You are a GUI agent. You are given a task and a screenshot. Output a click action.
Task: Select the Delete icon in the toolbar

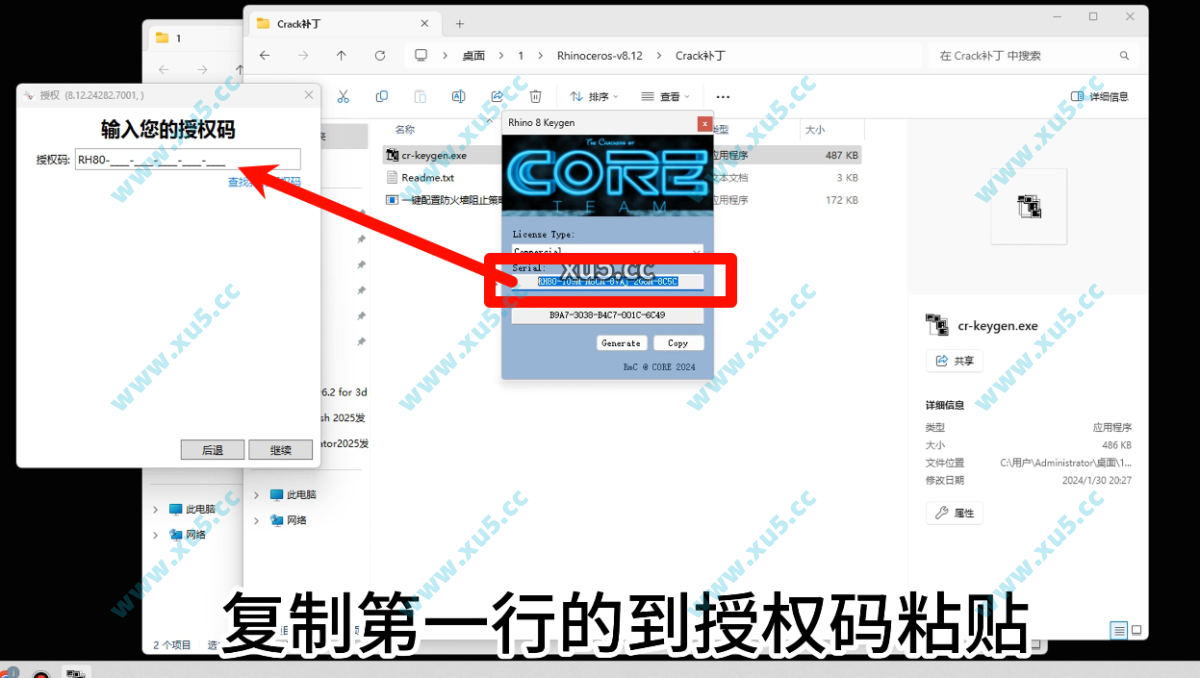click(537, 96)
